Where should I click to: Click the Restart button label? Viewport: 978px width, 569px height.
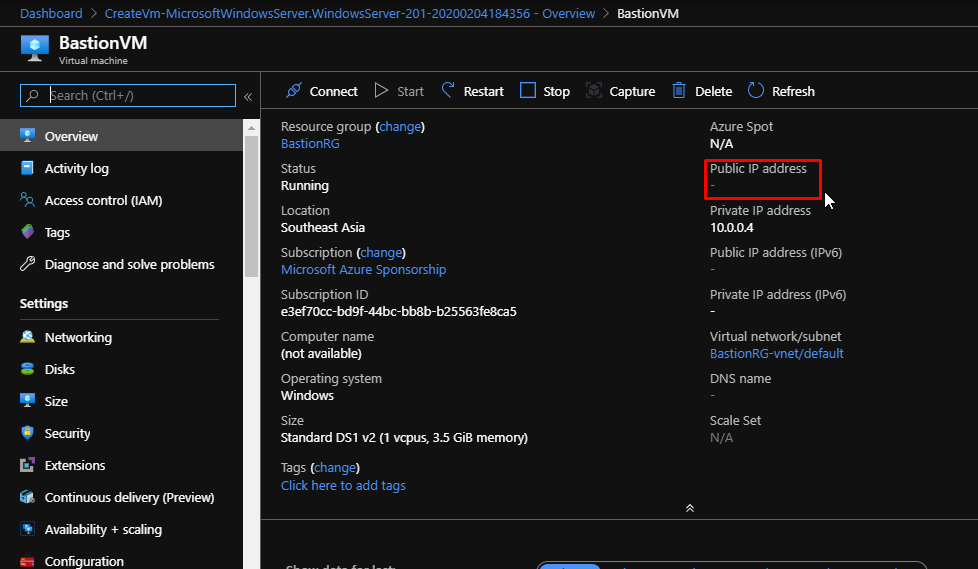[483, 91]
